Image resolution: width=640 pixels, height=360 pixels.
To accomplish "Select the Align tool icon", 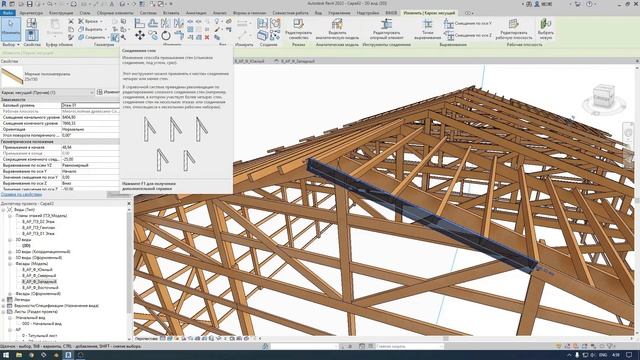I will click(x=140, y=24).
